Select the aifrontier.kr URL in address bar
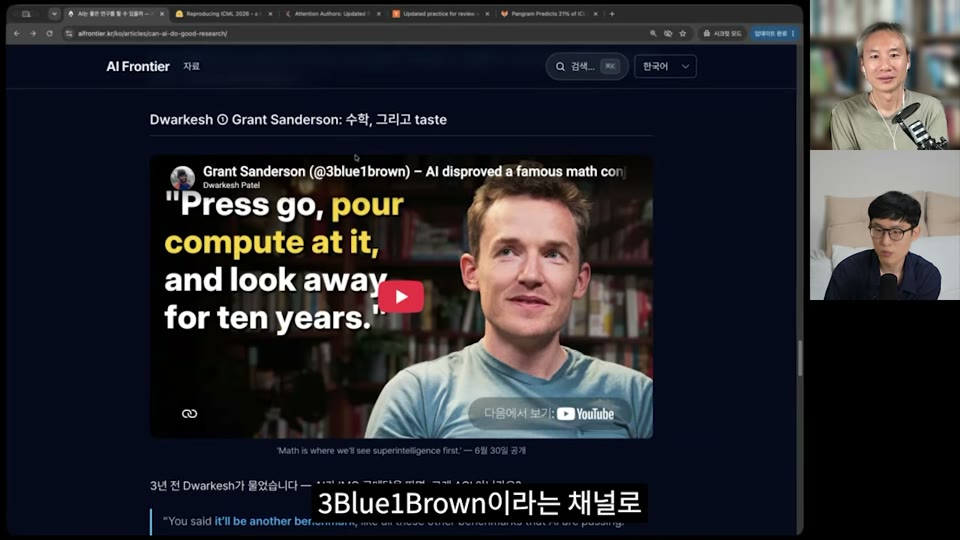This screenshot has height=540, width=960. [152, 34]
